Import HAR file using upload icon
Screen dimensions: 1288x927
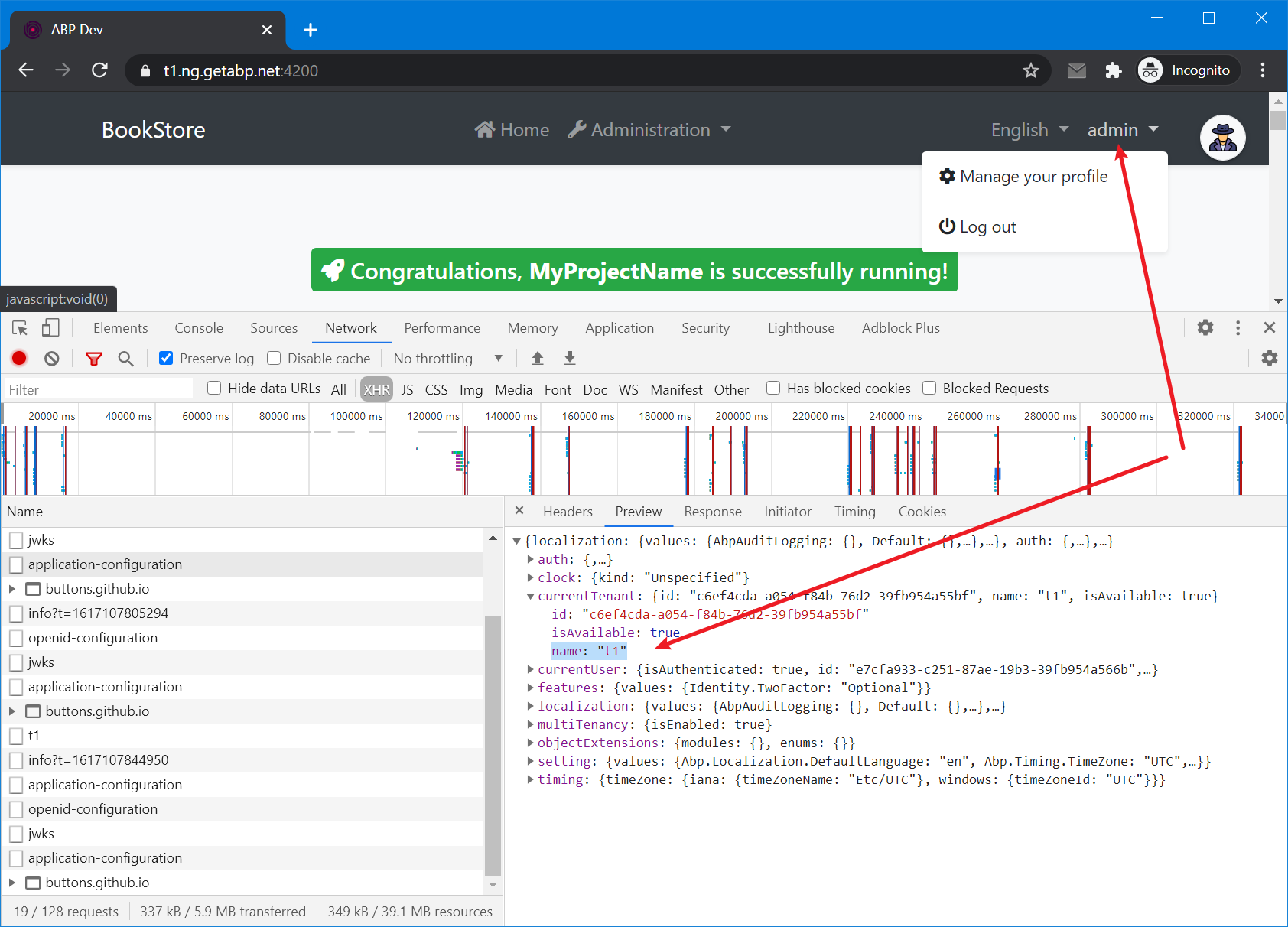click(x=538, y=358)
